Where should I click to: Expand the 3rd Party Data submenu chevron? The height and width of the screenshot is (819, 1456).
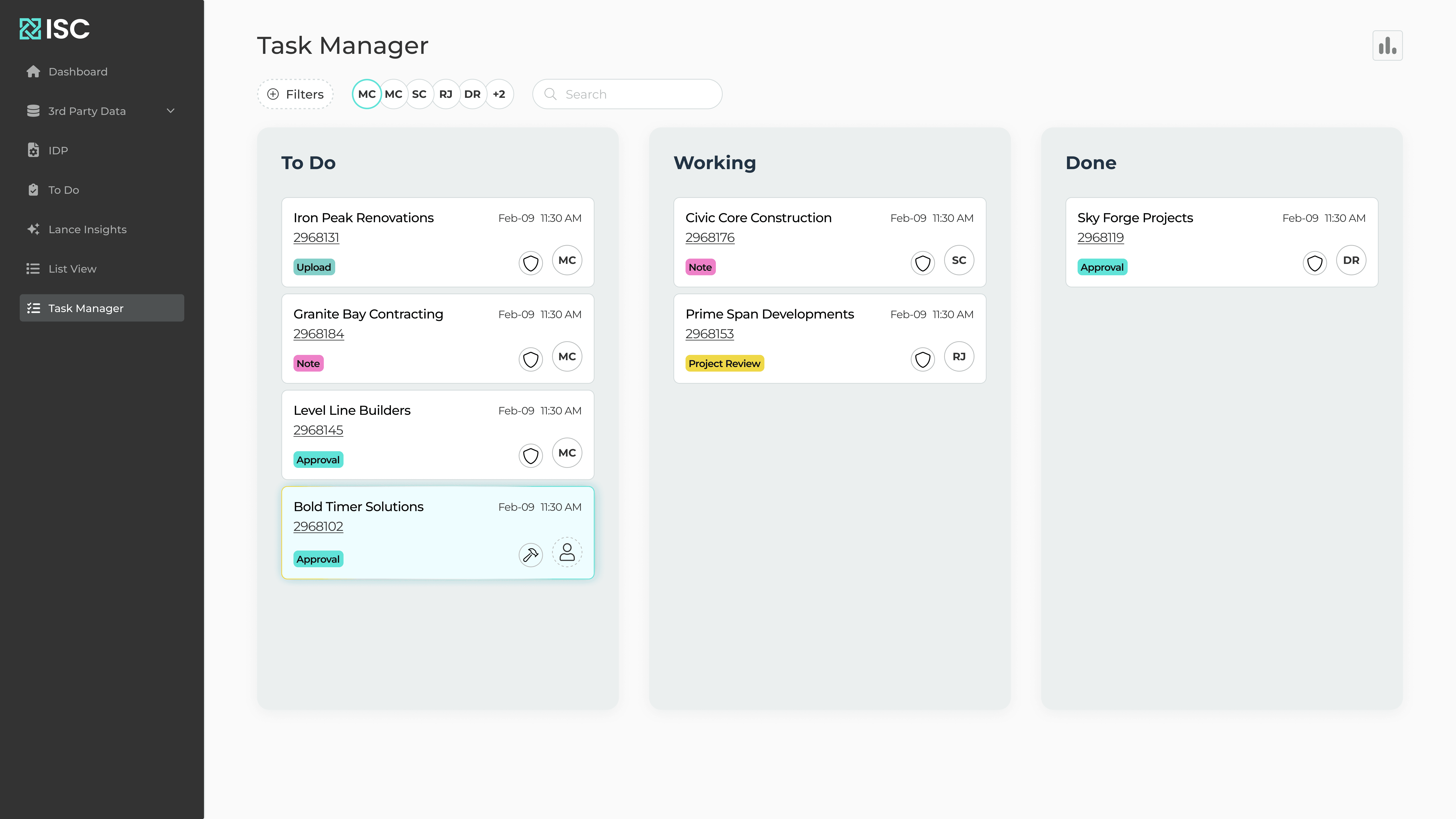click(x=171, y=111)
